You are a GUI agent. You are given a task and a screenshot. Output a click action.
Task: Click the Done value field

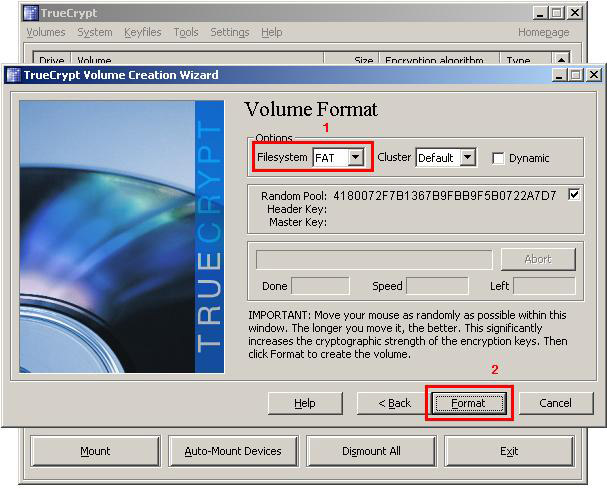pyautogui.click(x=321, y=286)
